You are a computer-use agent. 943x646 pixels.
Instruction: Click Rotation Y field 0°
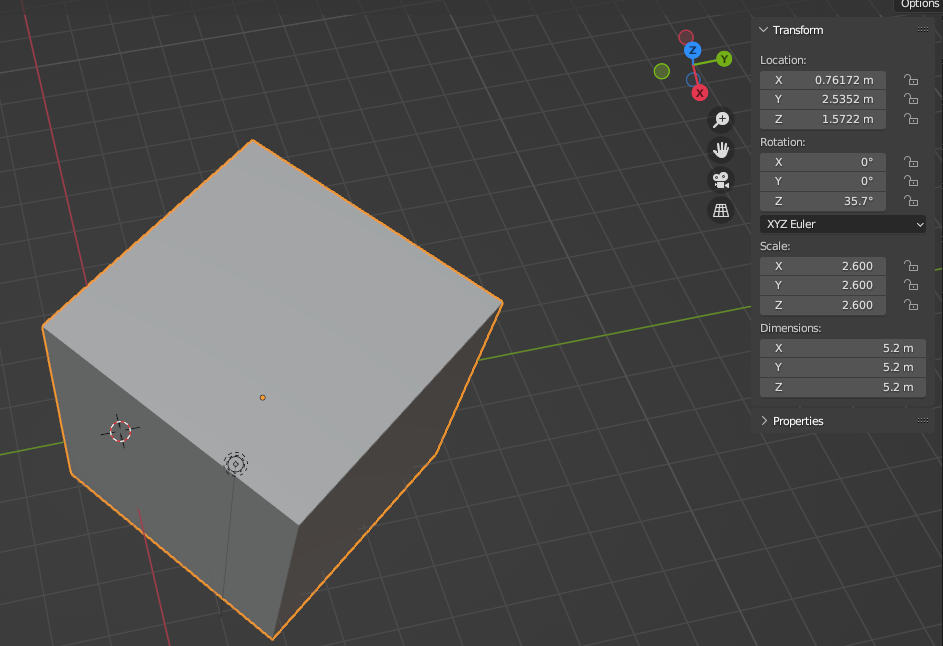coord(823,181)
